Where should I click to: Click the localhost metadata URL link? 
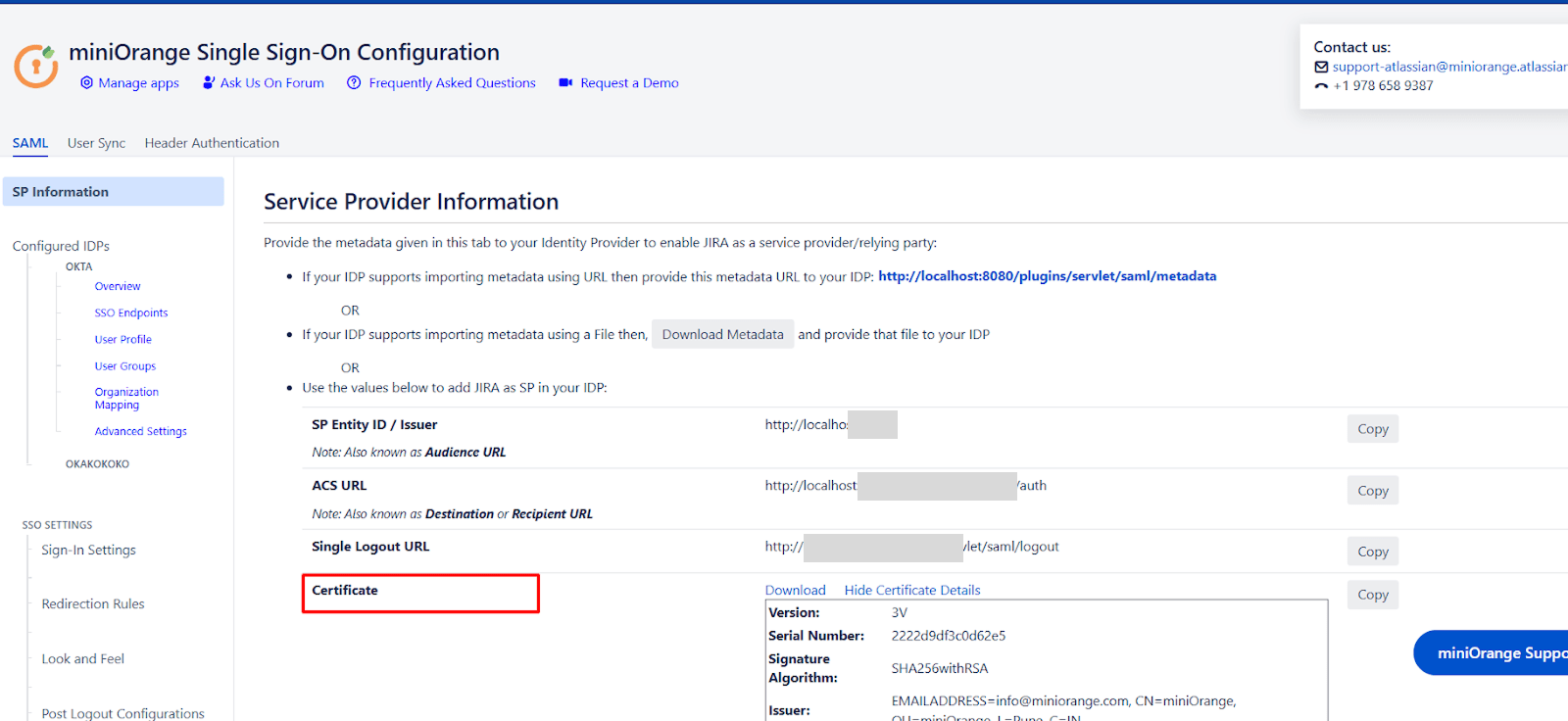click(x=1047, y=276)
